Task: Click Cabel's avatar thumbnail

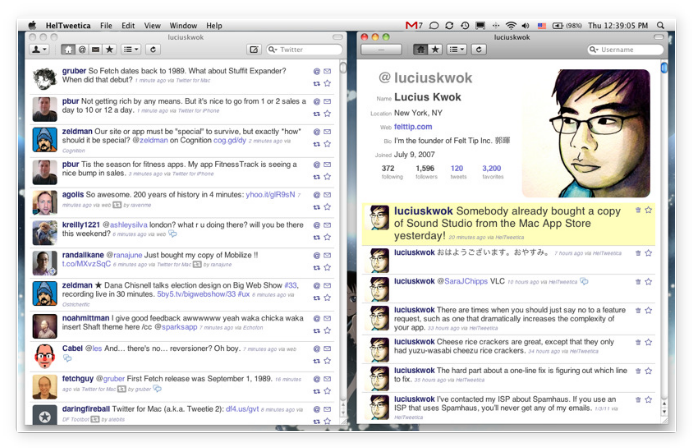Action: tap(45, 356)
